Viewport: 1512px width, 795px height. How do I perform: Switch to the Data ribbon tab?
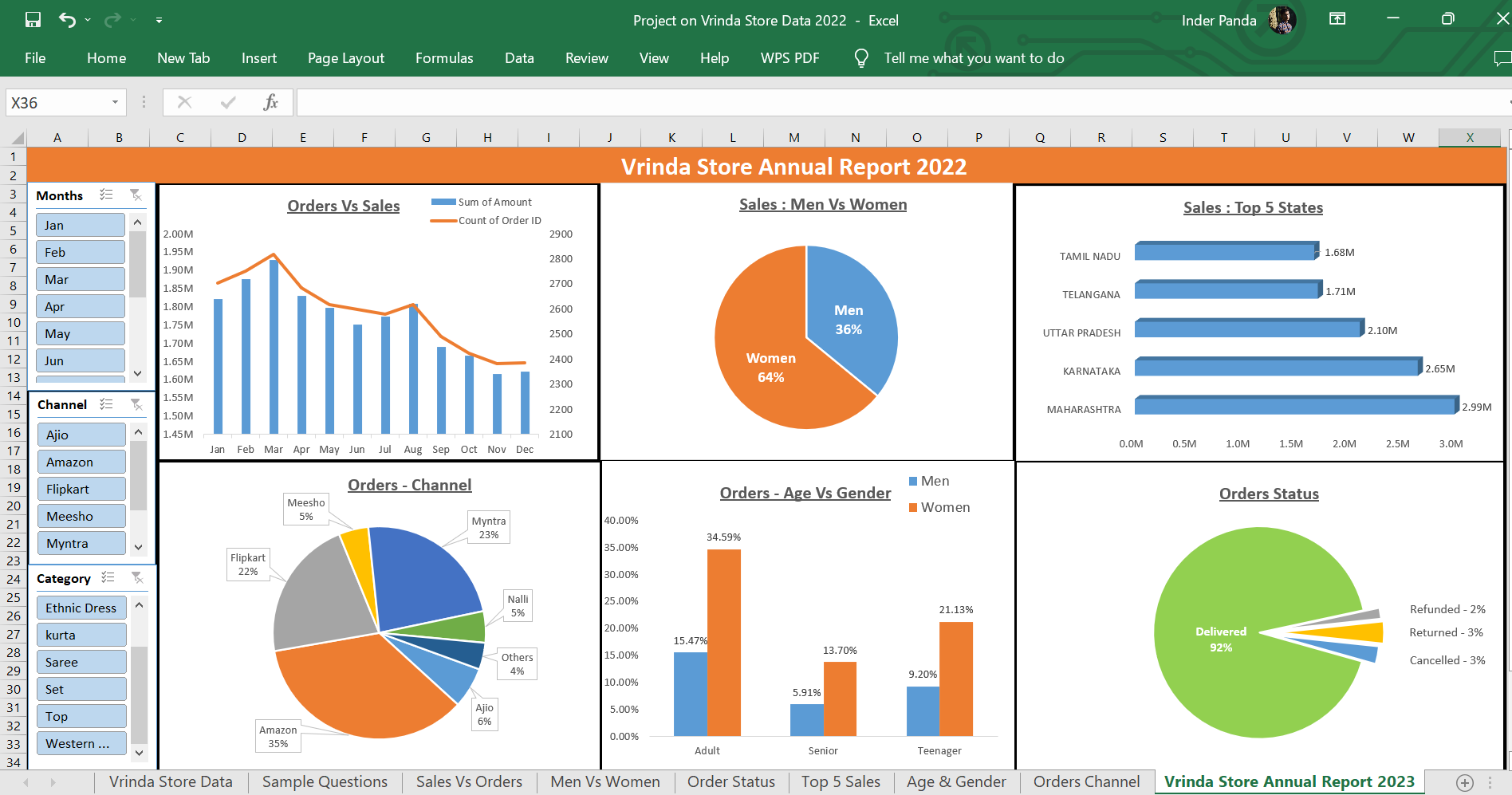(x=519, y=57)
